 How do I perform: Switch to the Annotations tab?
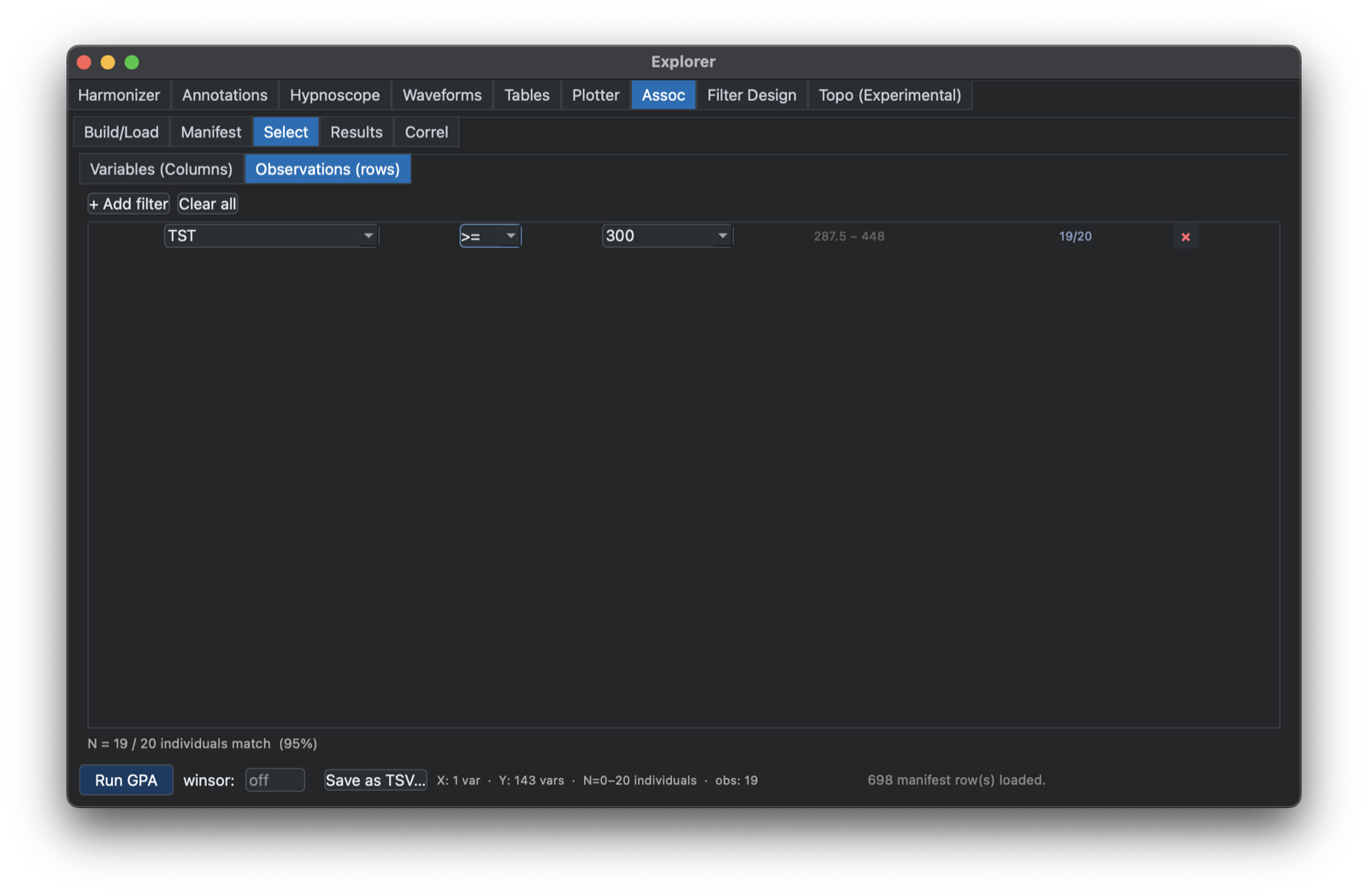(225, 95)
